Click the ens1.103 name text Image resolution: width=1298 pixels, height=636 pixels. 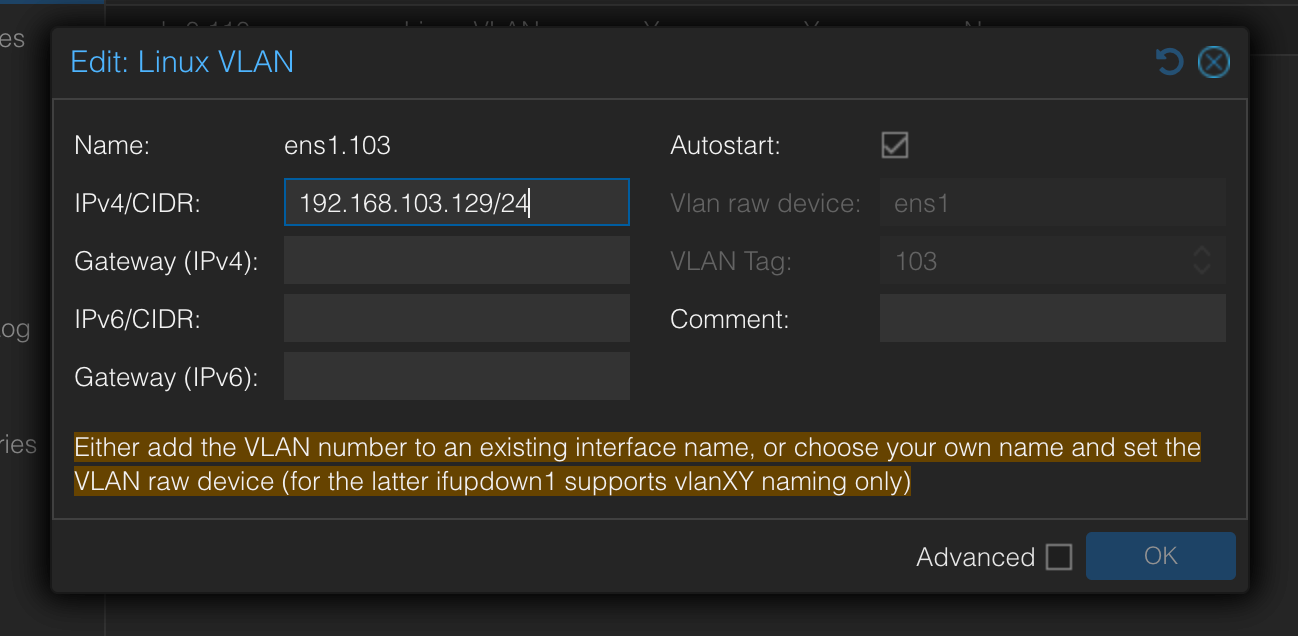coord(337,146)
